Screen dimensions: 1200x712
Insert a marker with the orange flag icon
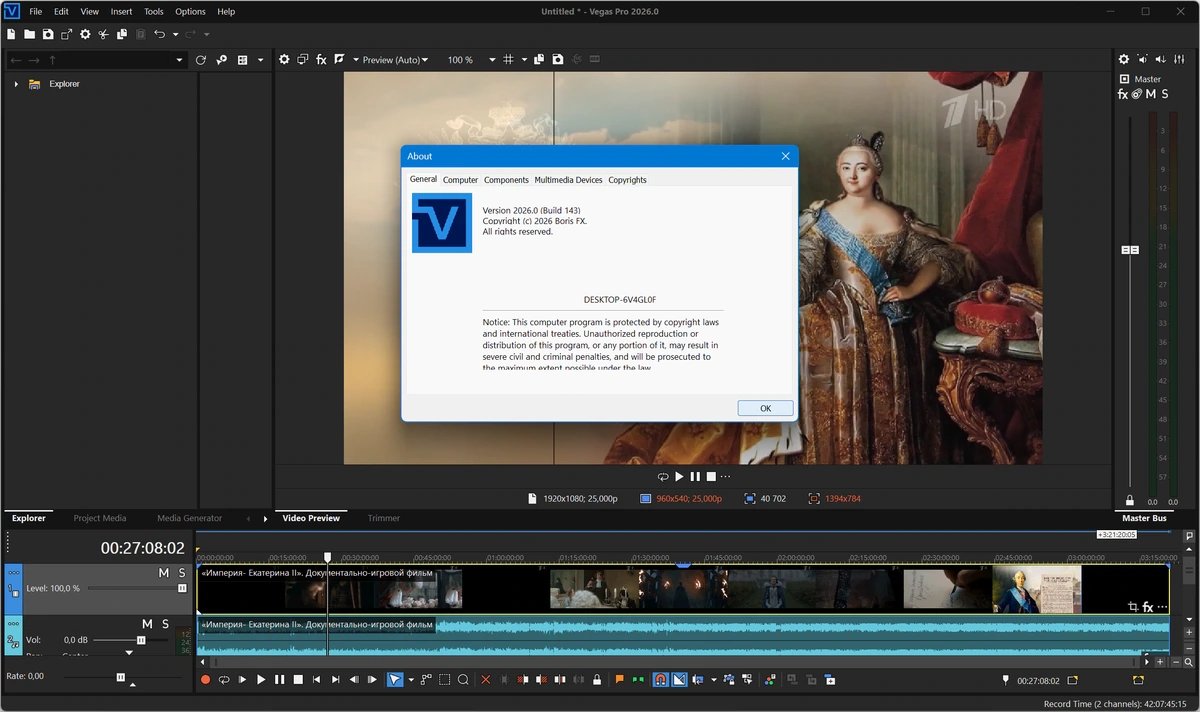pos(619,680)
